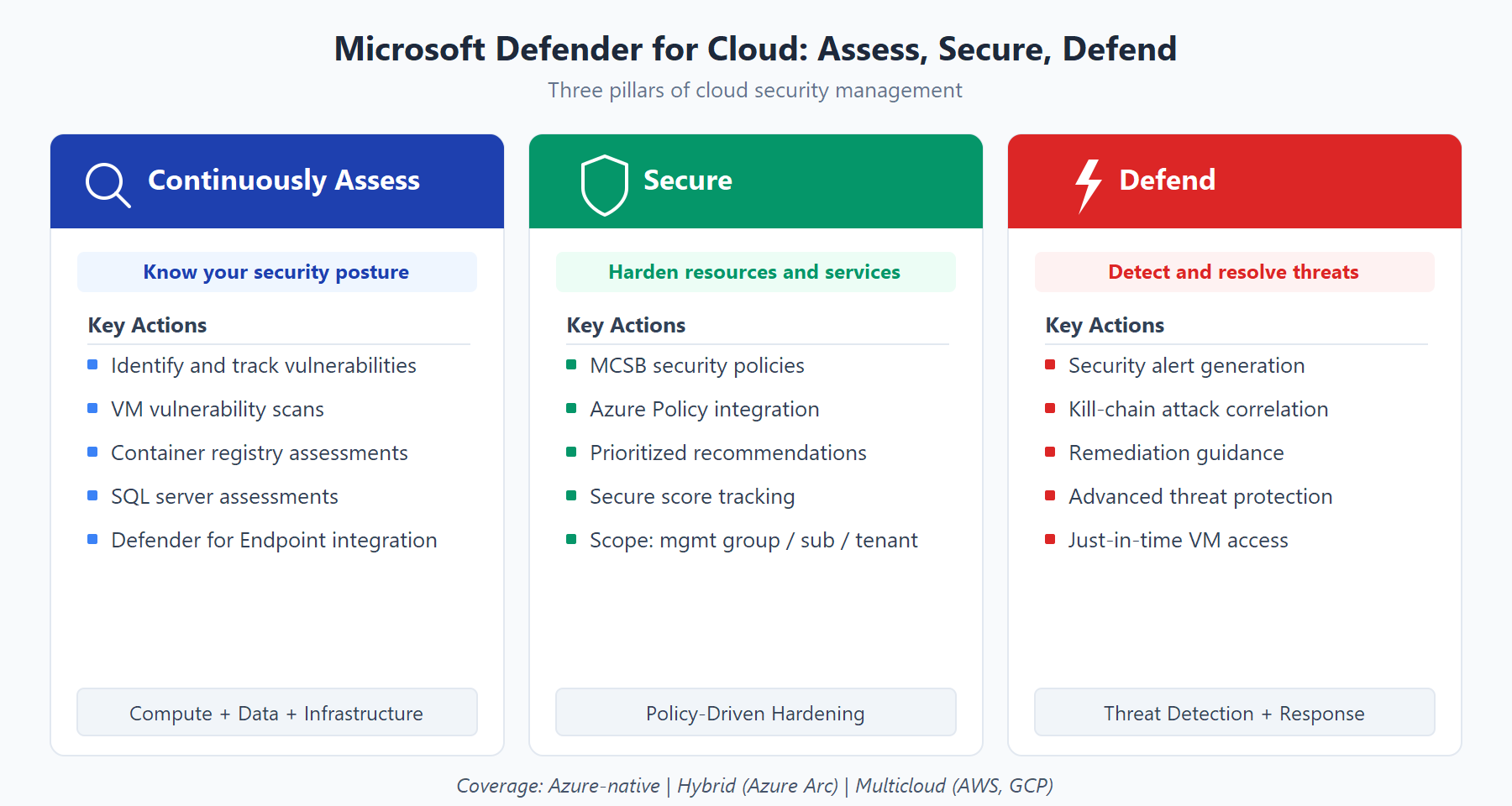Click the lightning bolt icon in Defend header
This screenshot has height=806, width=1512.
click(x=1089, y=186)
